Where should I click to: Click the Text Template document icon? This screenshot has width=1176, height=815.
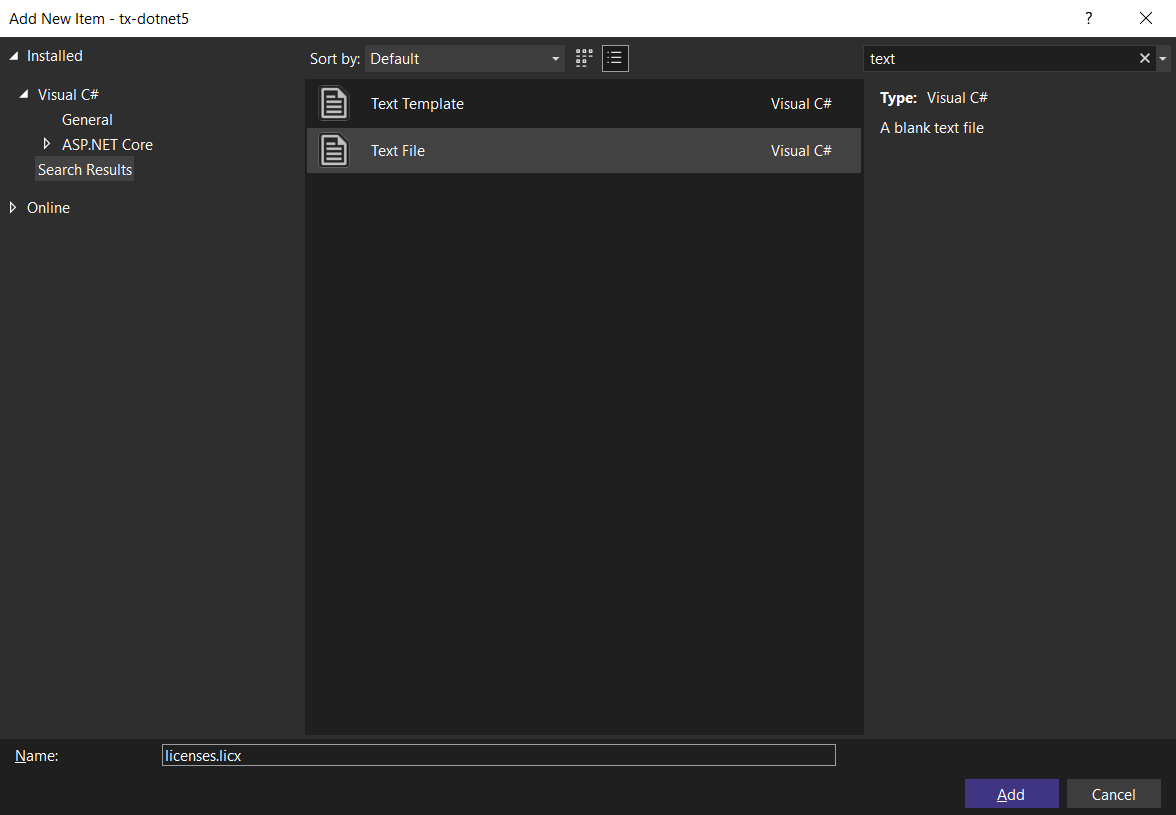[334, 103]
